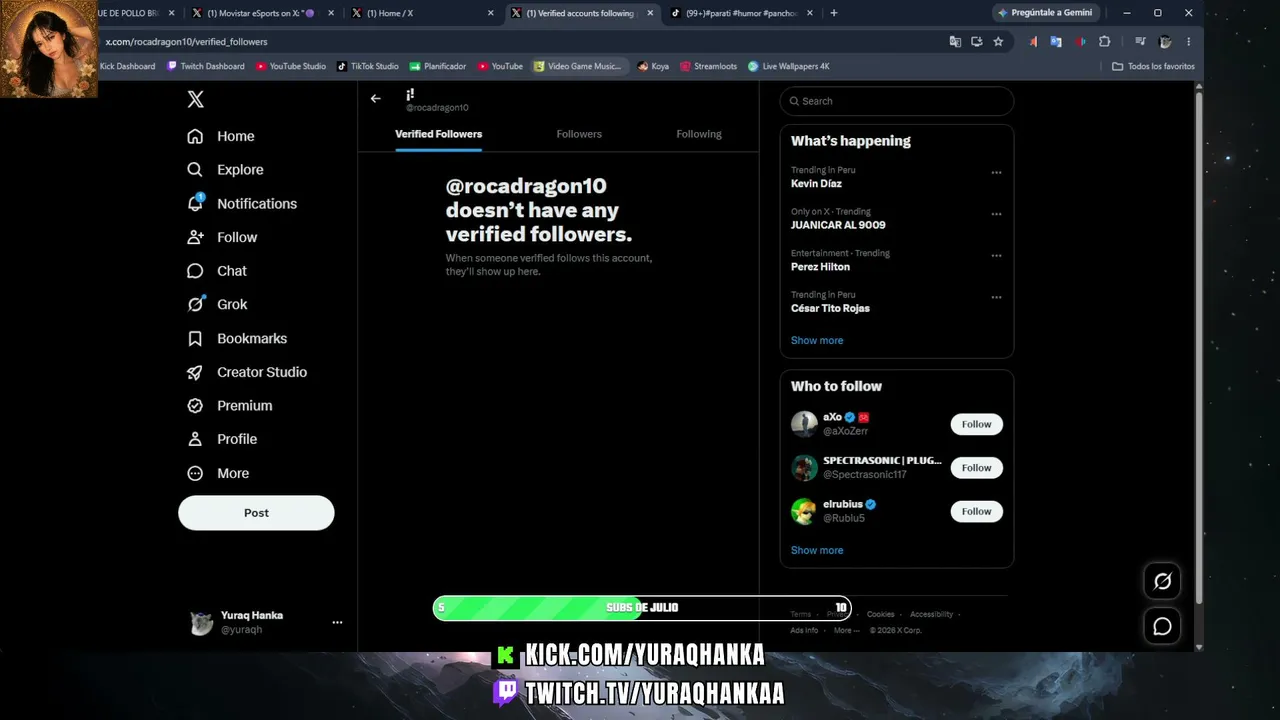Open options for the Kevin Díaz trend

(x=996, y=172)
